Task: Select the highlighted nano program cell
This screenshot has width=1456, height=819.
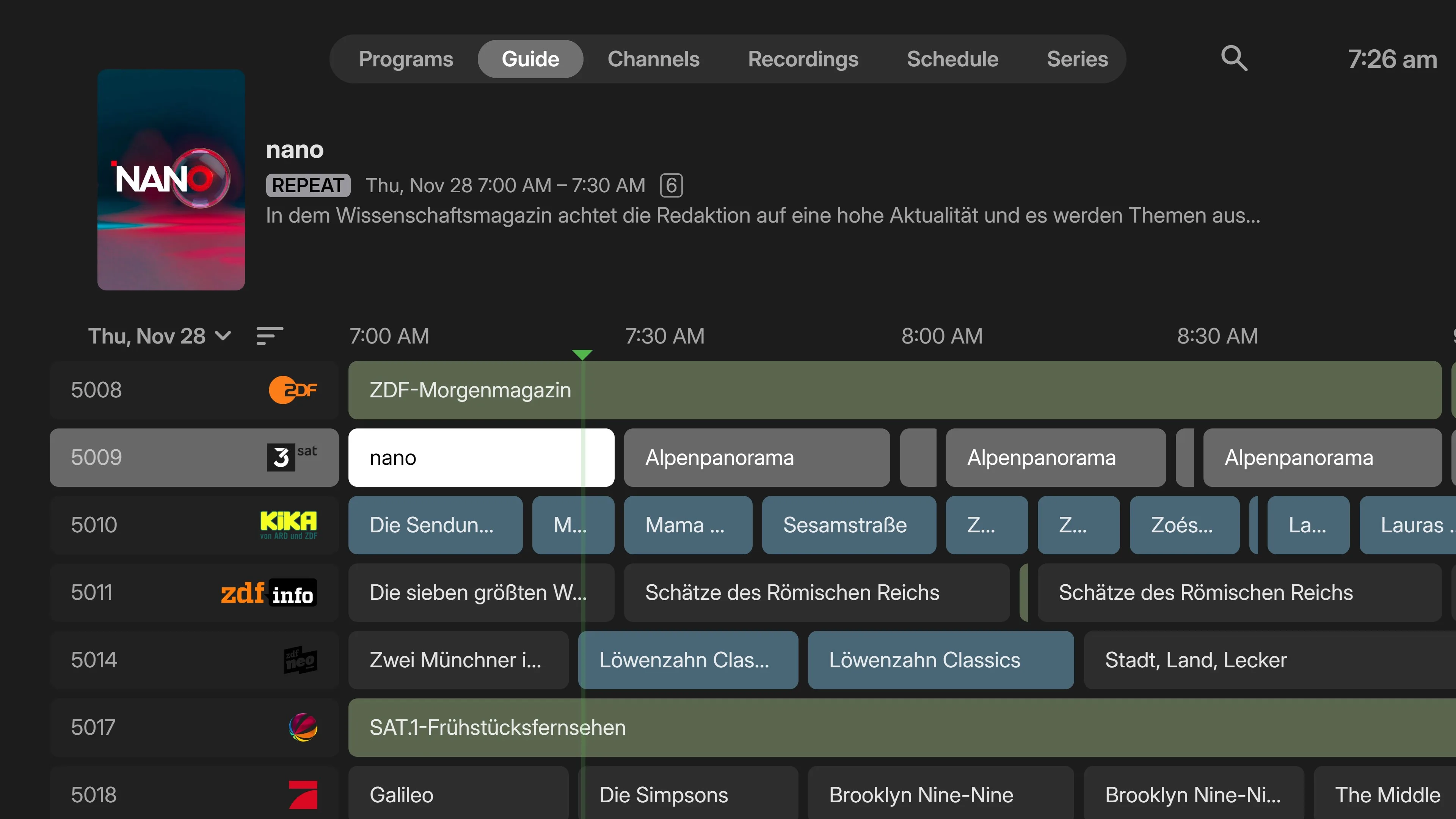Action: pos(481,457)
